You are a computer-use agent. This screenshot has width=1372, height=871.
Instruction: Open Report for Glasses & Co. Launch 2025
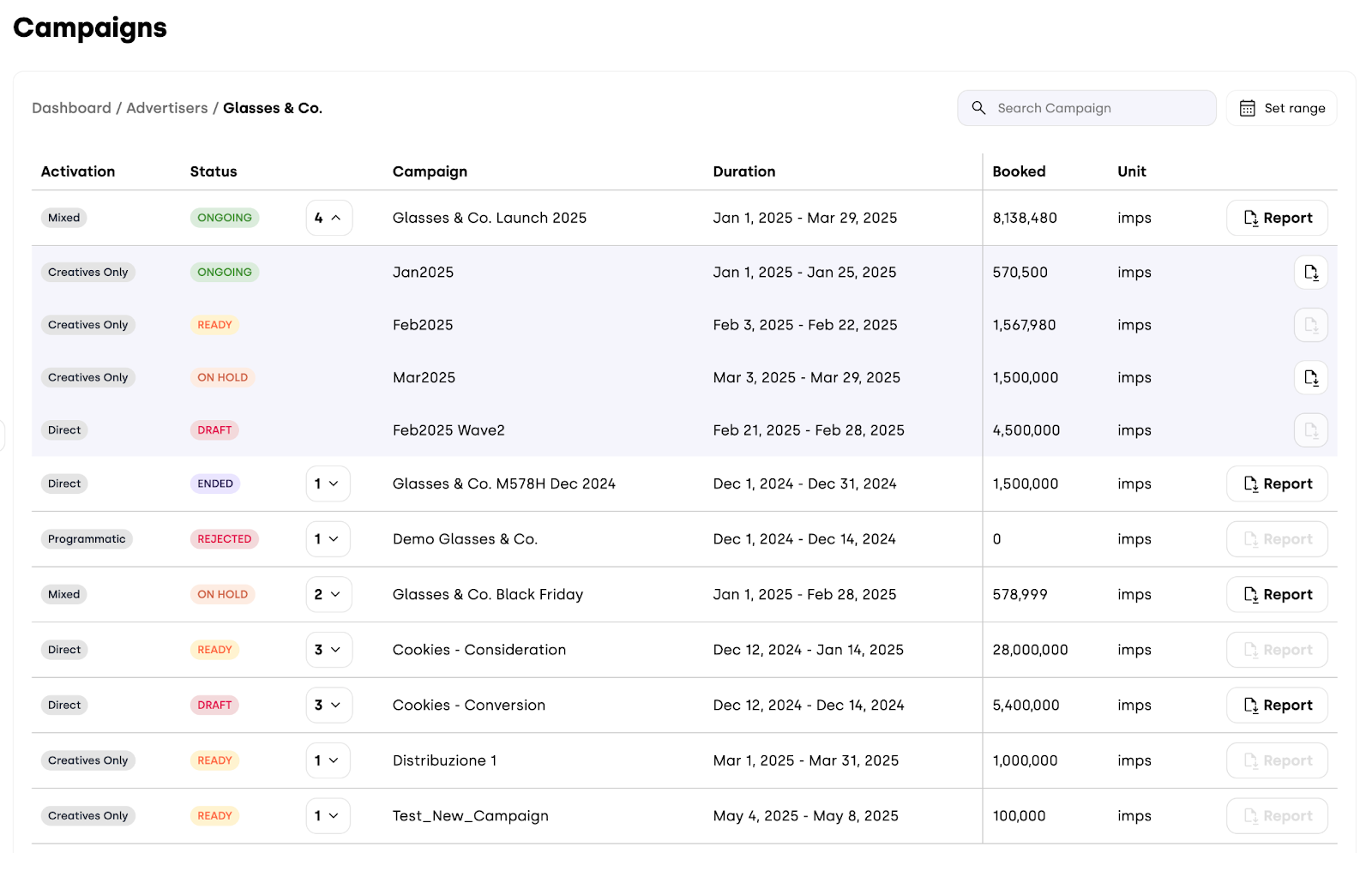[x=1277, y=218]
